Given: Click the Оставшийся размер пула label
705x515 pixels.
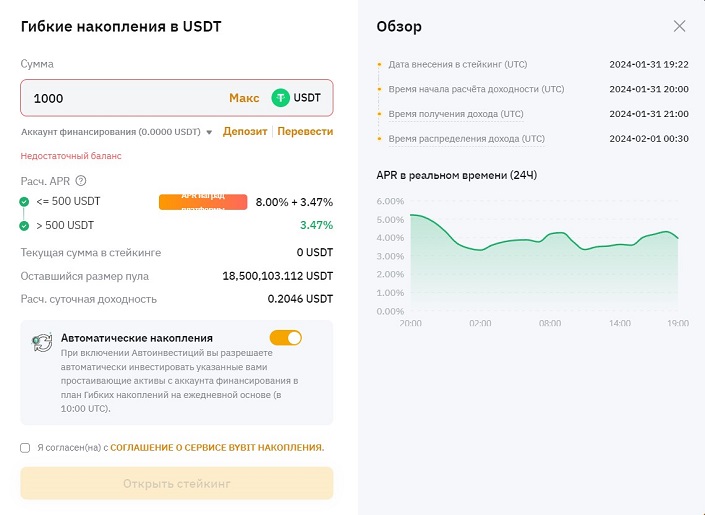Looking at the screenshot, I should pyautogui.click(x=85, y=276).
